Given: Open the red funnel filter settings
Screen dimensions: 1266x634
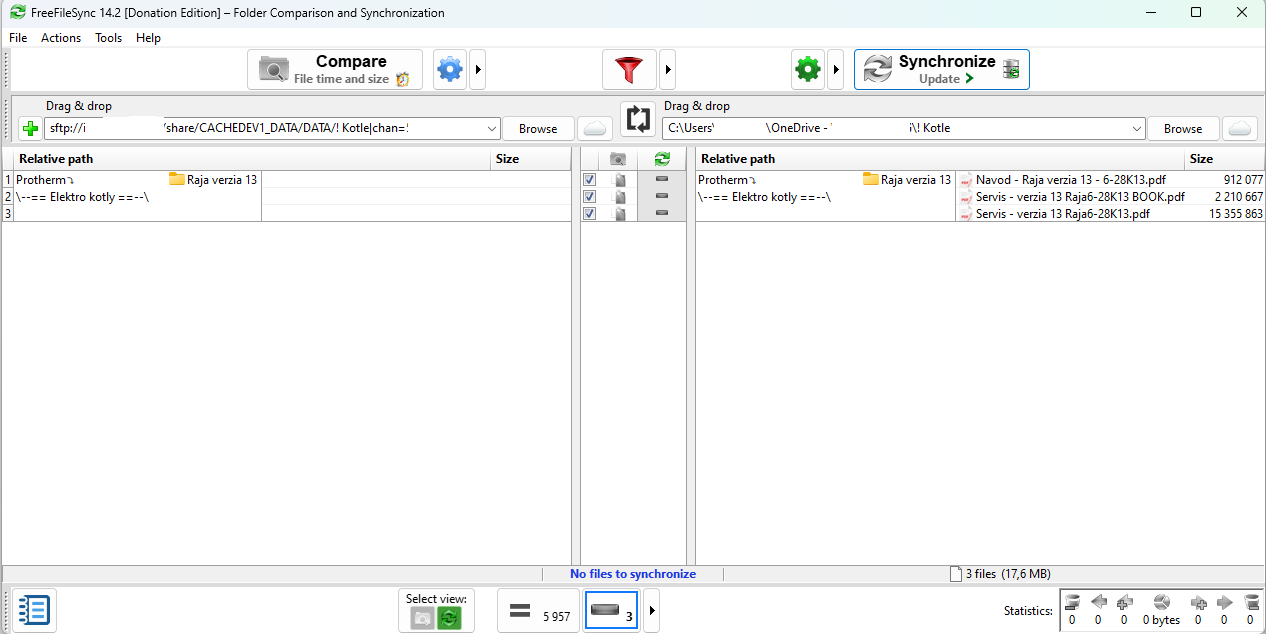Looking at the screenshot, I should point(629,70).
